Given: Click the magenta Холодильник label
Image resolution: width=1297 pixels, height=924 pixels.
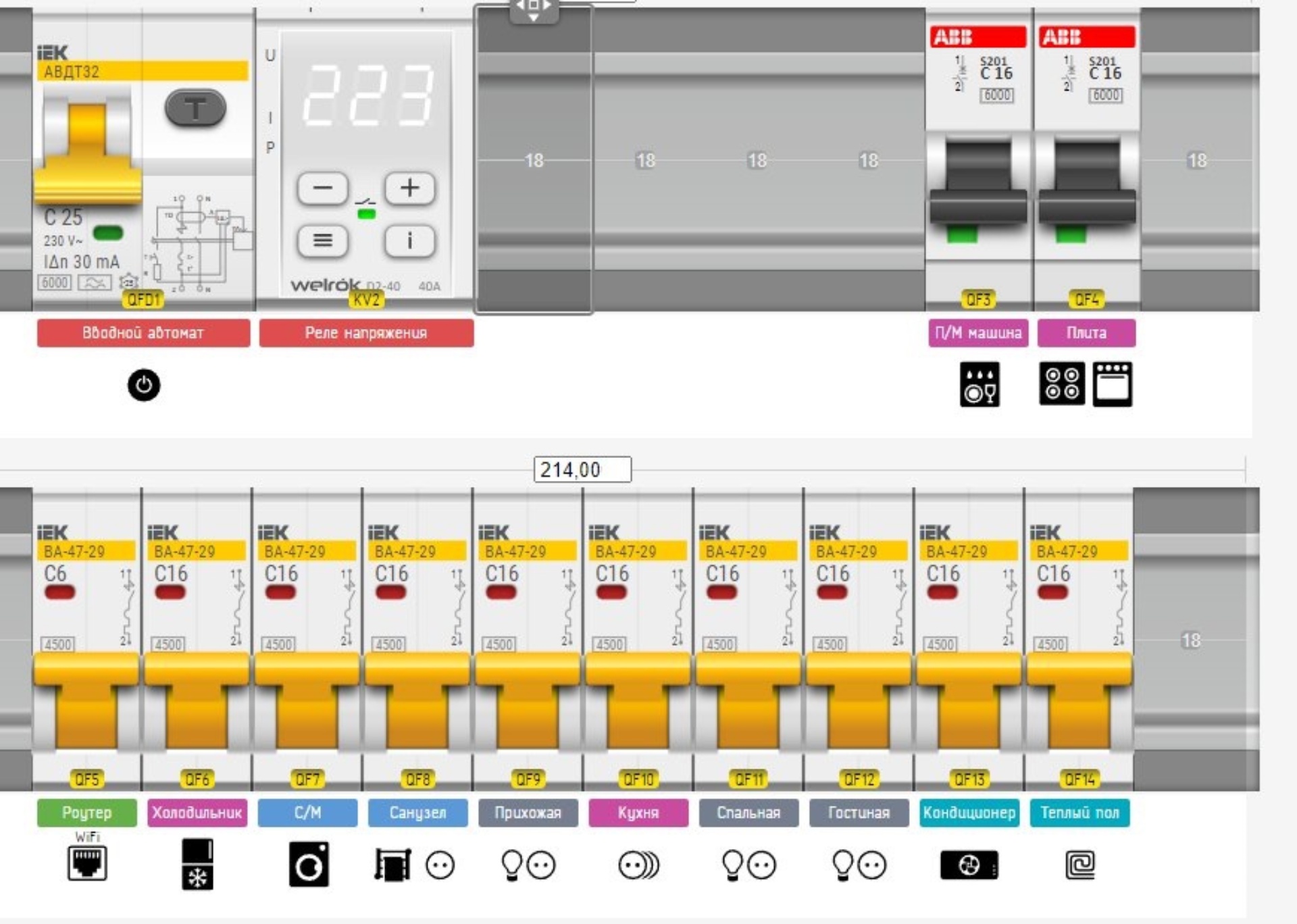Looking at the screenshot, I should click(197, 813).
